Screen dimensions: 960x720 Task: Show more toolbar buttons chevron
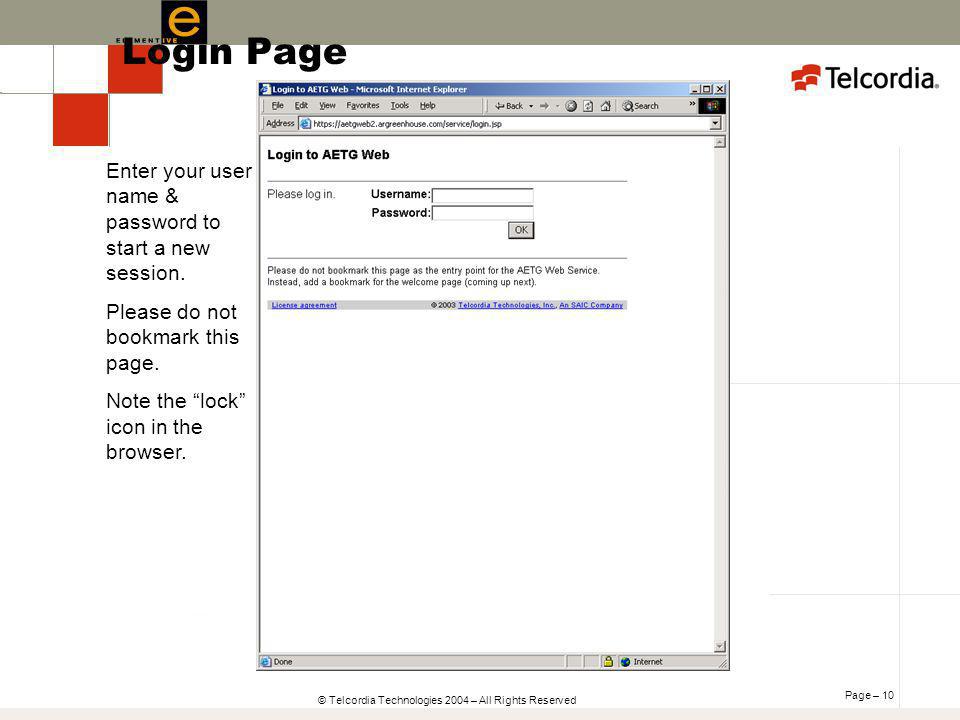pyautogui.click(x=692, y=103)
